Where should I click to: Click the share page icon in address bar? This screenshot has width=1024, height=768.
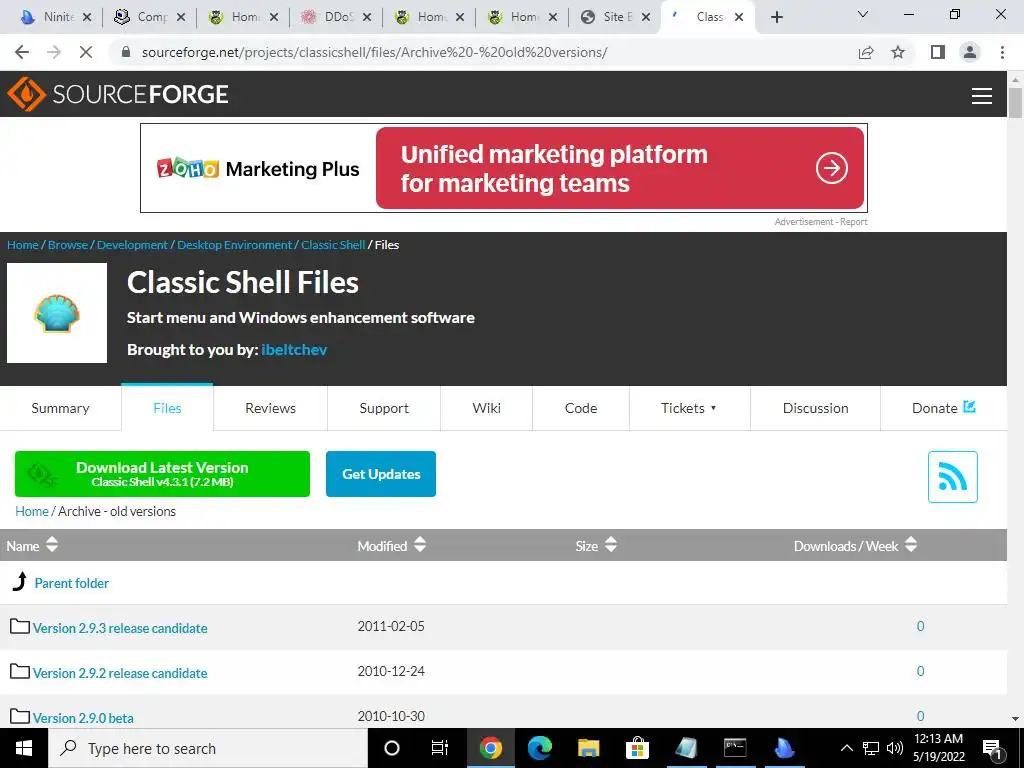click(866, 52)
